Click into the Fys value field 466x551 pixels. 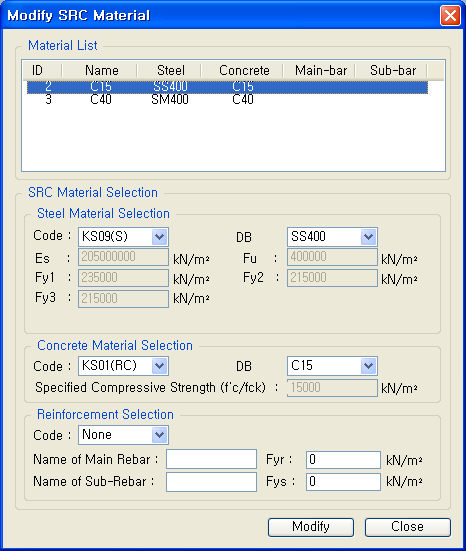(343, 482)
